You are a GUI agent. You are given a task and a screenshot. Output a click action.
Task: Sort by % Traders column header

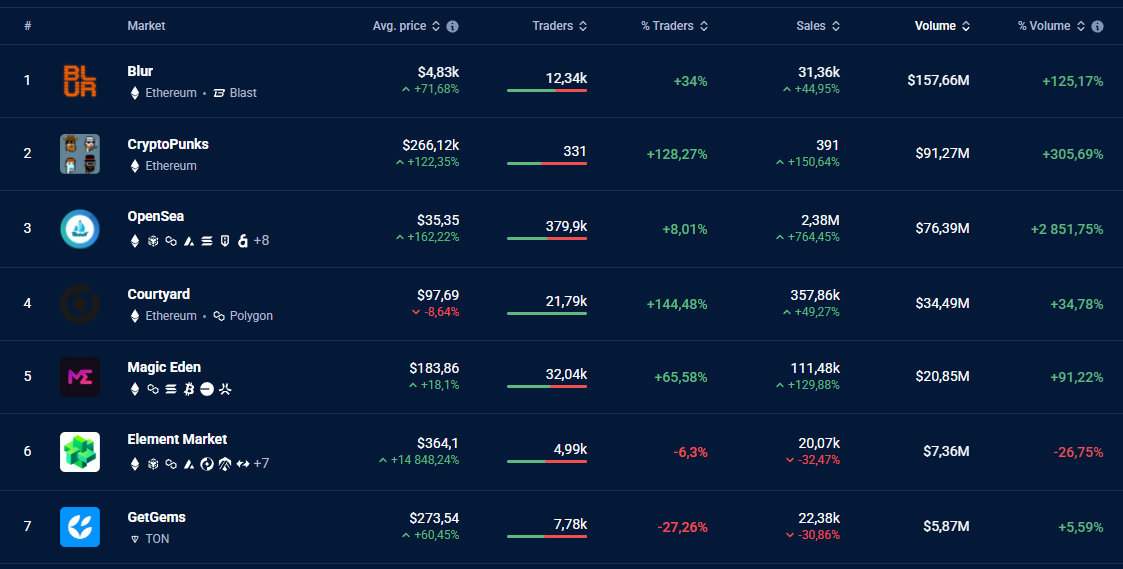pyautogui.click(x=674, y=26)
